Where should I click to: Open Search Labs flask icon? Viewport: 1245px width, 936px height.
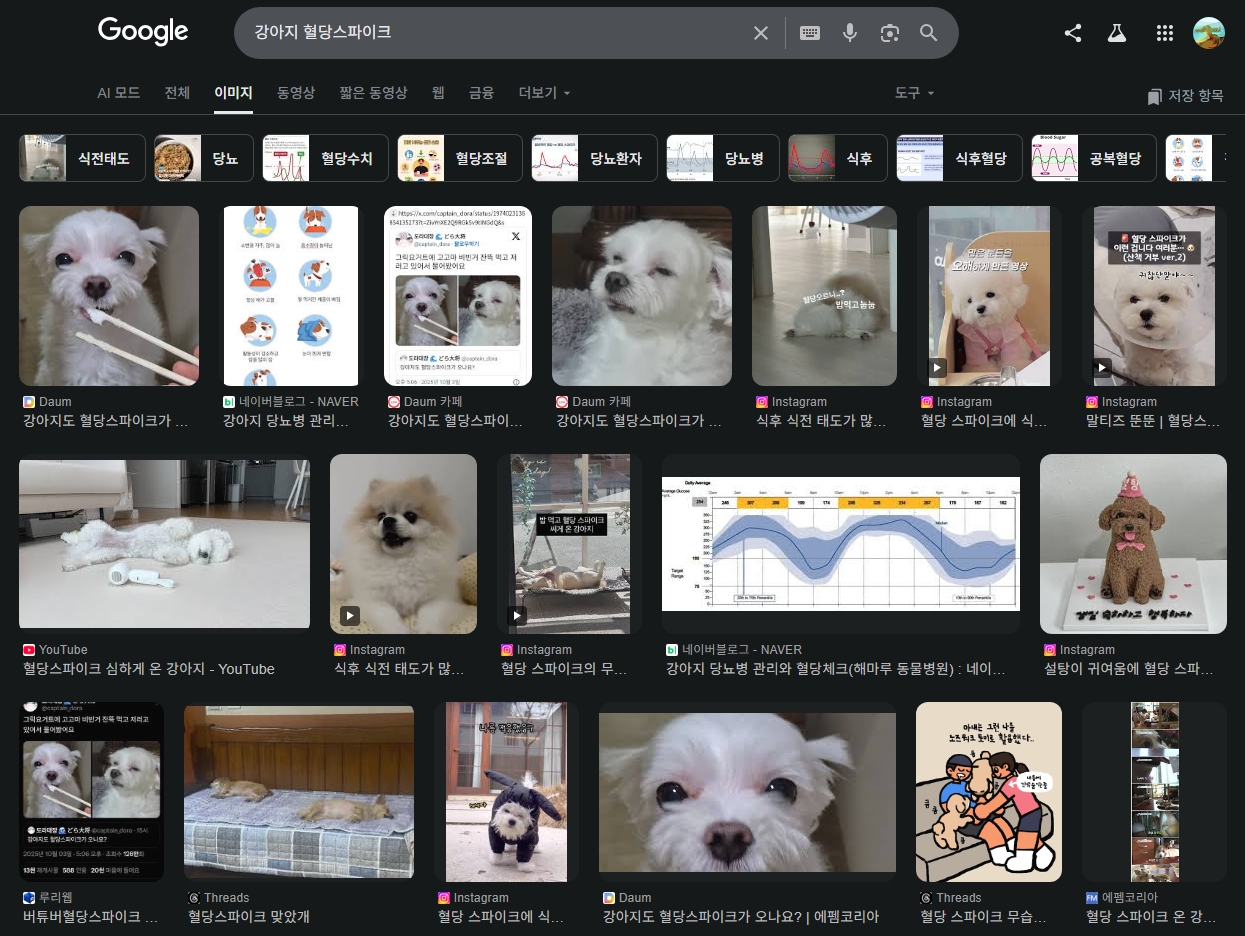[1117, 33]
